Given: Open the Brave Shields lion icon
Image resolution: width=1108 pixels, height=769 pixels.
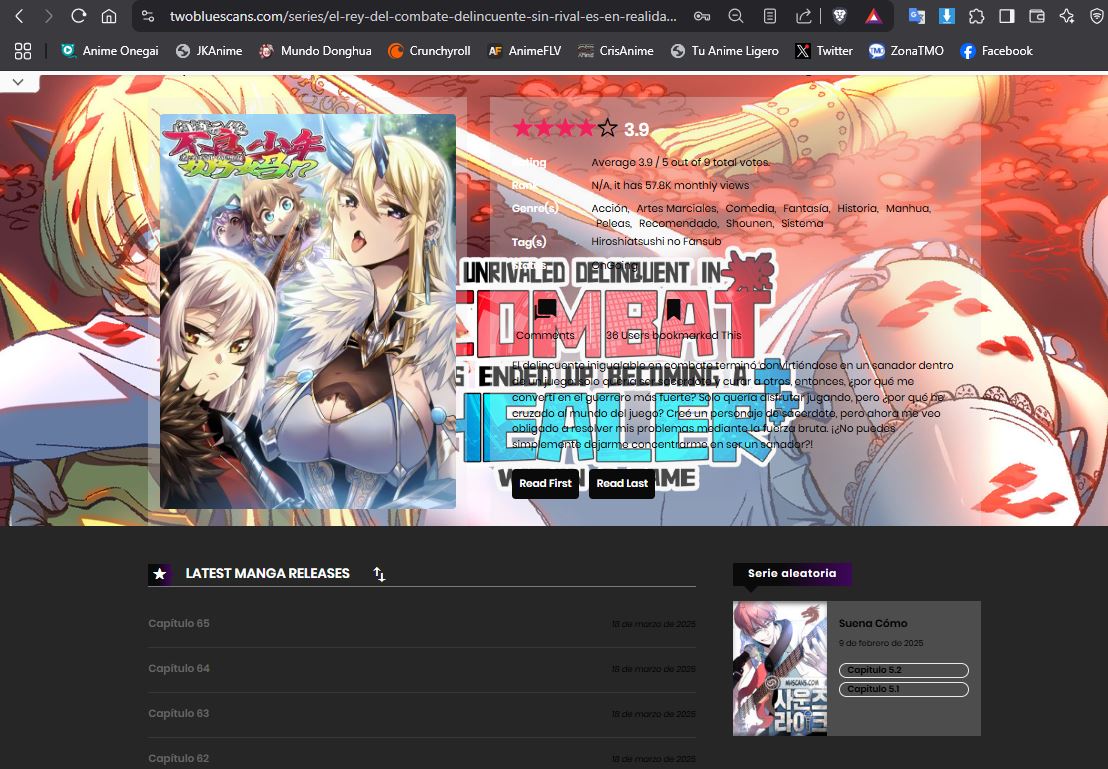Looking at the screenshot, I should pyautogui.click(x=839, y=16).
